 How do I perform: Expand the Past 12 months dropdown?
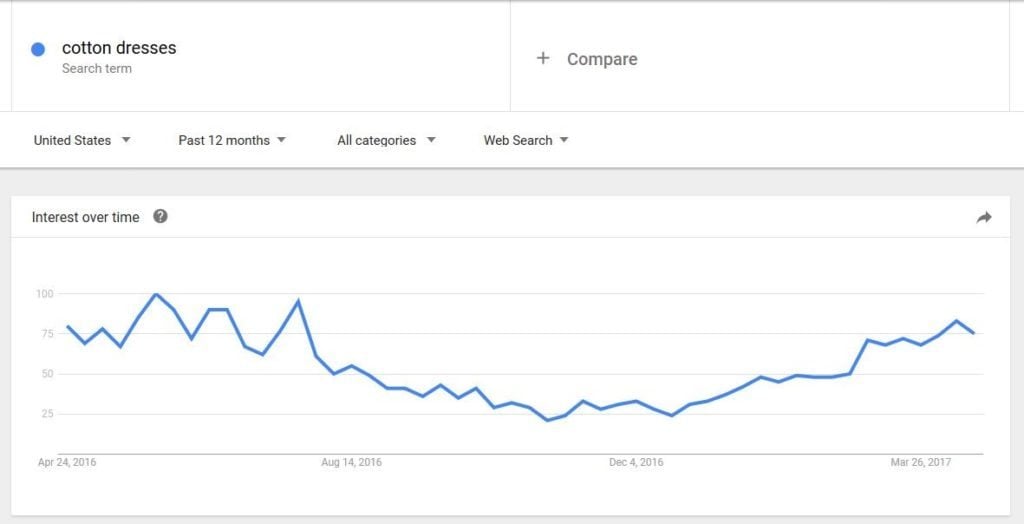pyautogui.click(x=232, y=140)
